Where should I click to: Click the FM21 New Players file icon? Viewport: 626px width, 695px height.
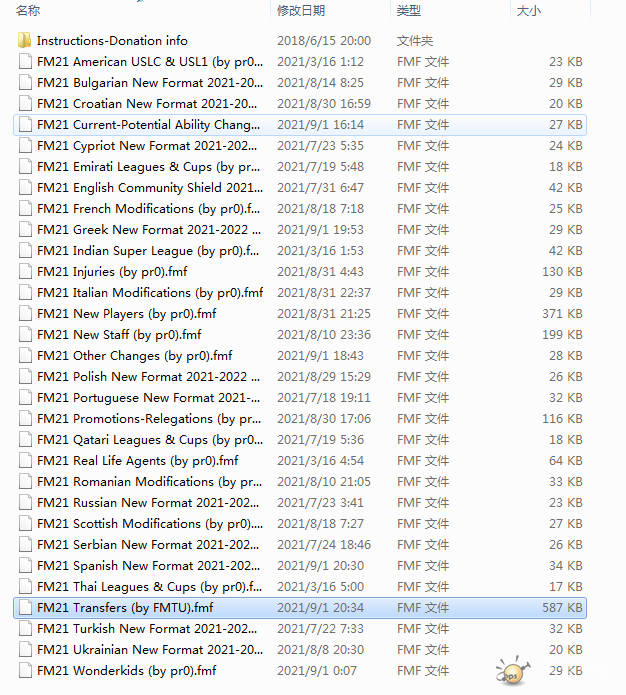pos(25,313)
